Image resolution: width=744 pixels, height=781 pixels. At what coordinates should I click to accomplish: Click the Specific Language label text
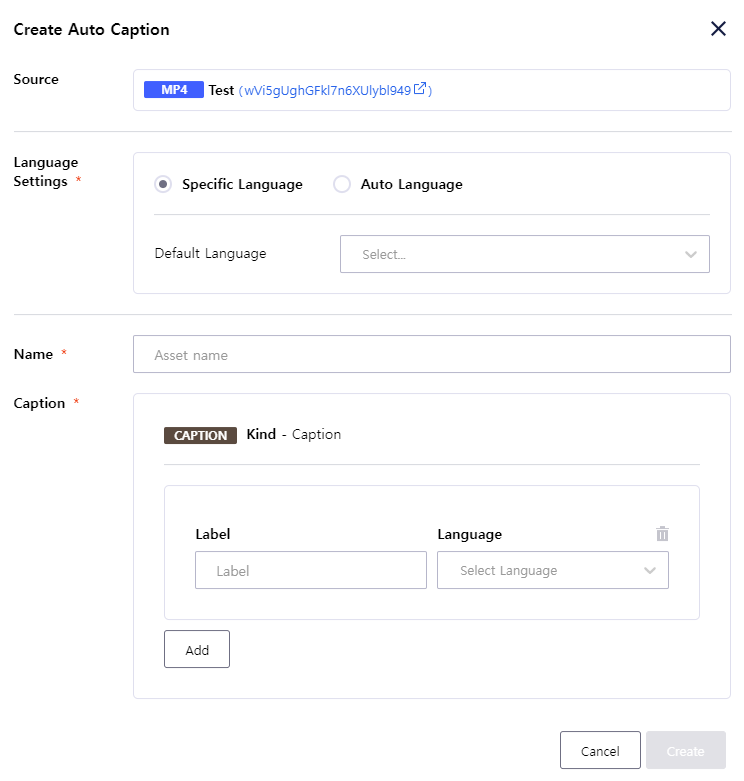[242, 184]
